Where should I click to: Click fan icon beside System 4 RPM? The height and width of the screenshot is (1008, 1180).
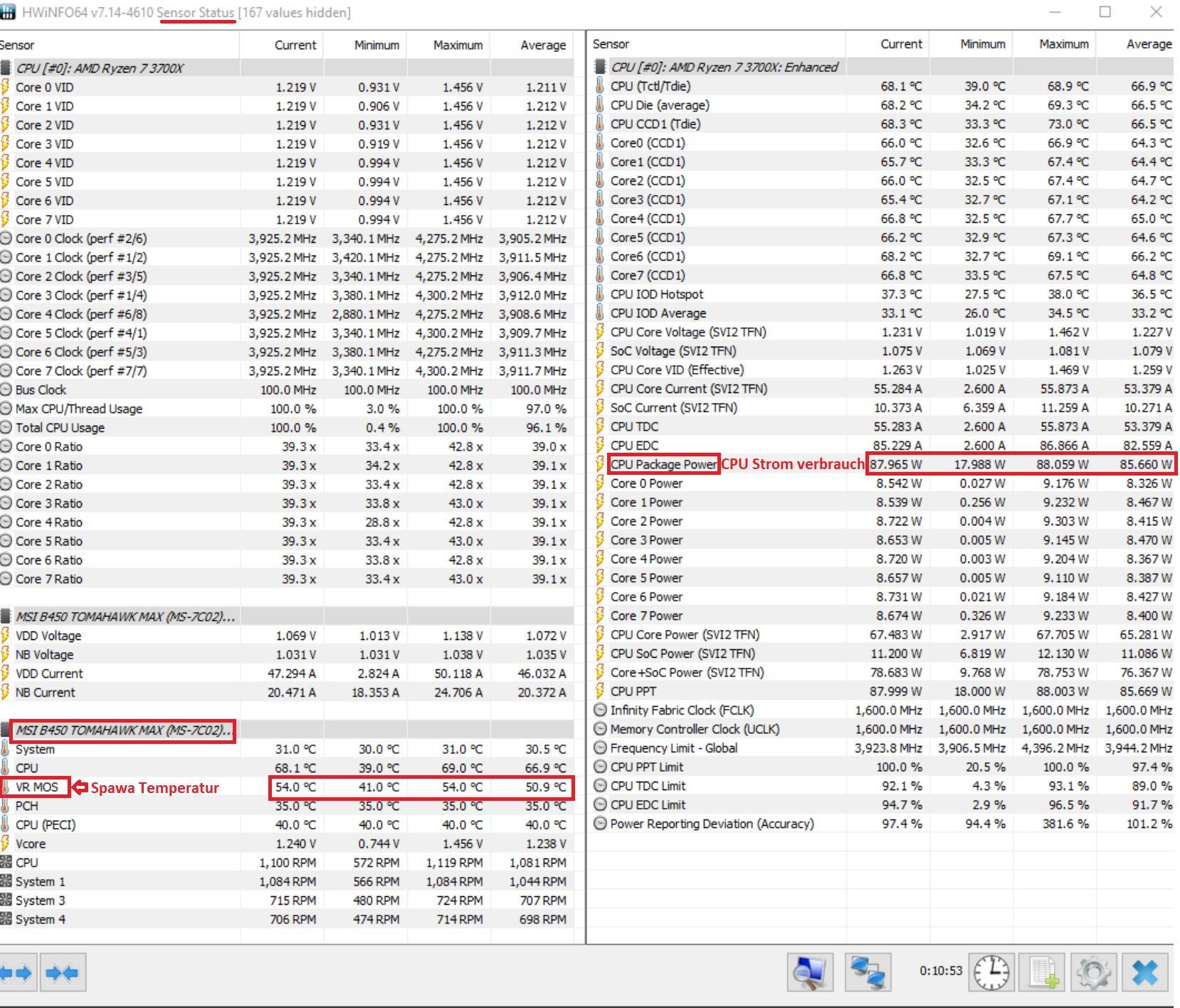[6, 919]
